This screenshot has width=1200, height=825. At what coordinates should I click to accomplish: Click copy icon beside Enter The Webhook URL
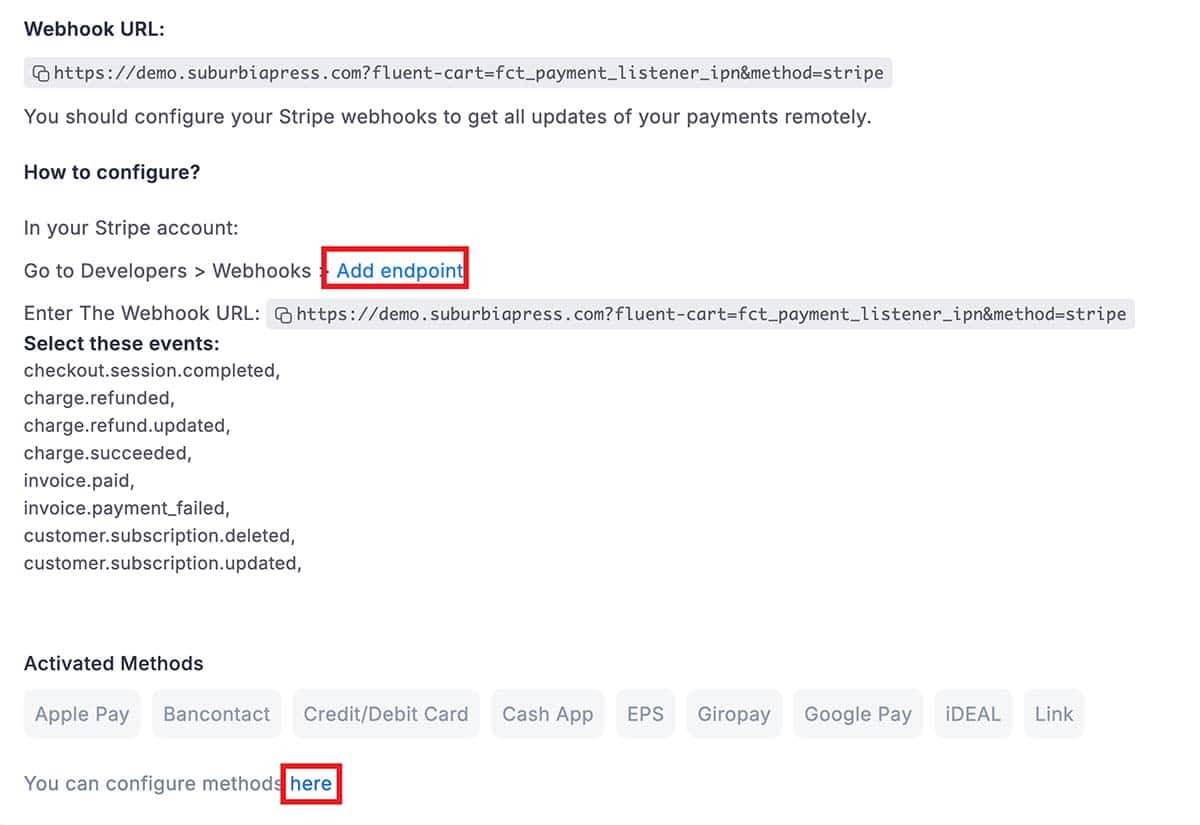coord(284,315)
